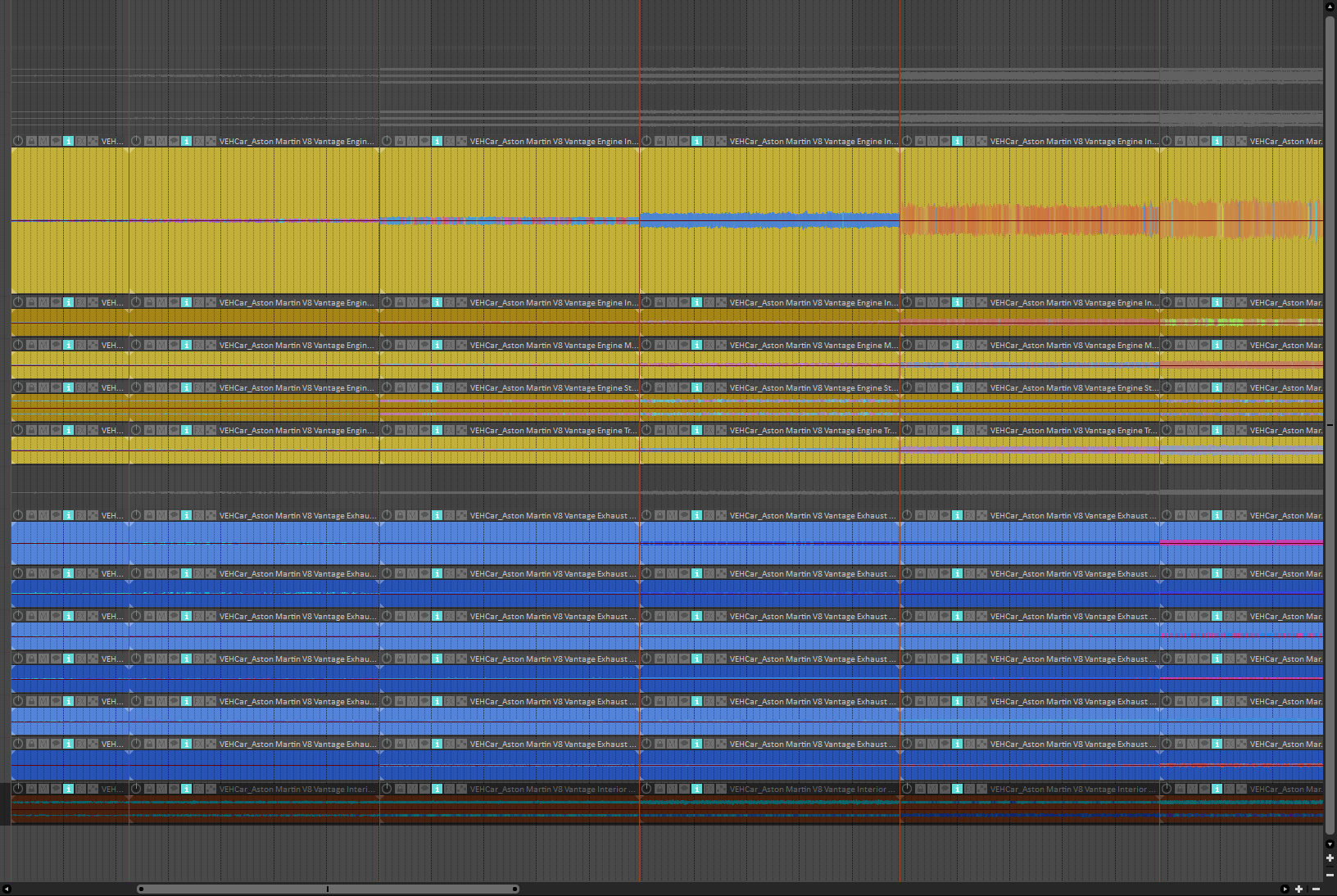Zoom out vertically with right-side minus button

(1330, 875)
